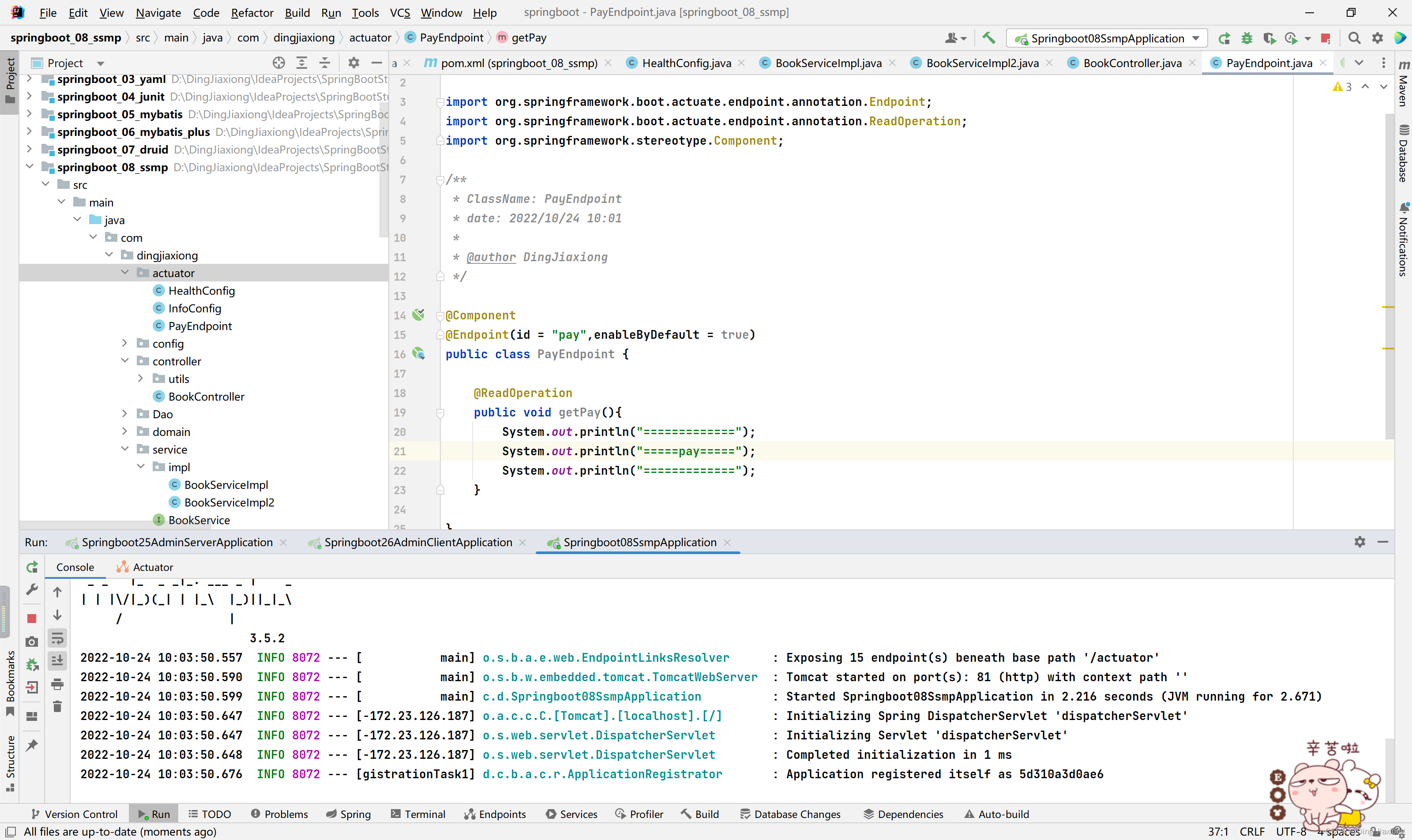
Task: Click the PayEndpoint breadcrumb
Action: point(445,37)
